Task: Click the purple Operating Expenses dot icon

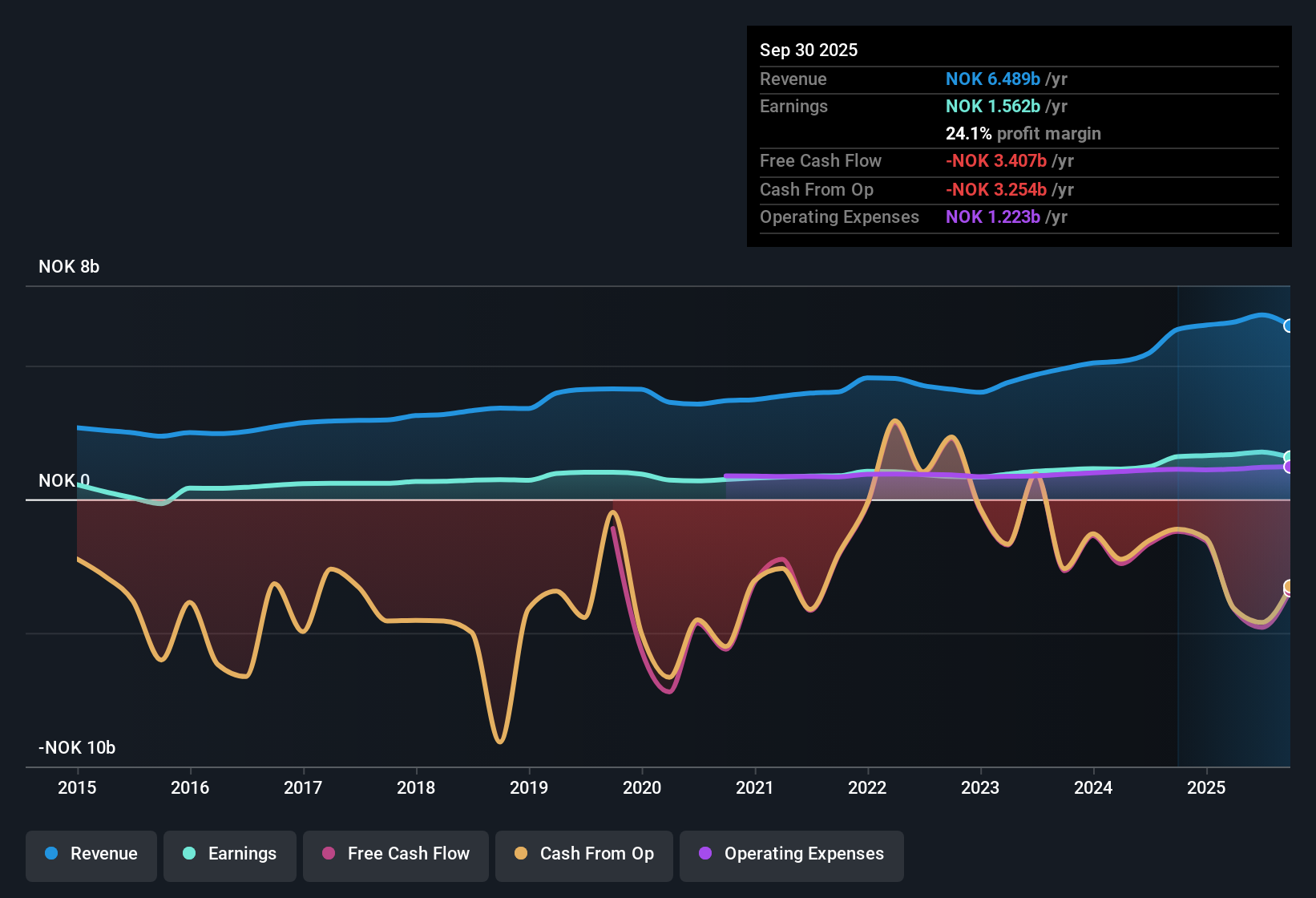Action: tap(705, 854)
